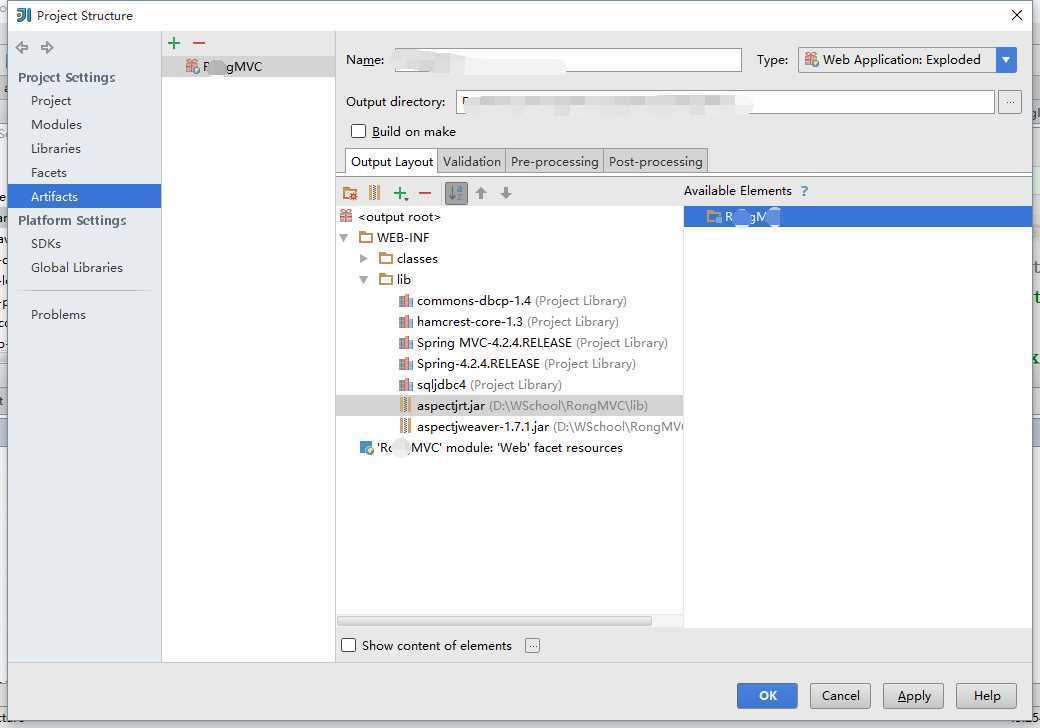Toggle sort elements by names and types

point(456,193)
